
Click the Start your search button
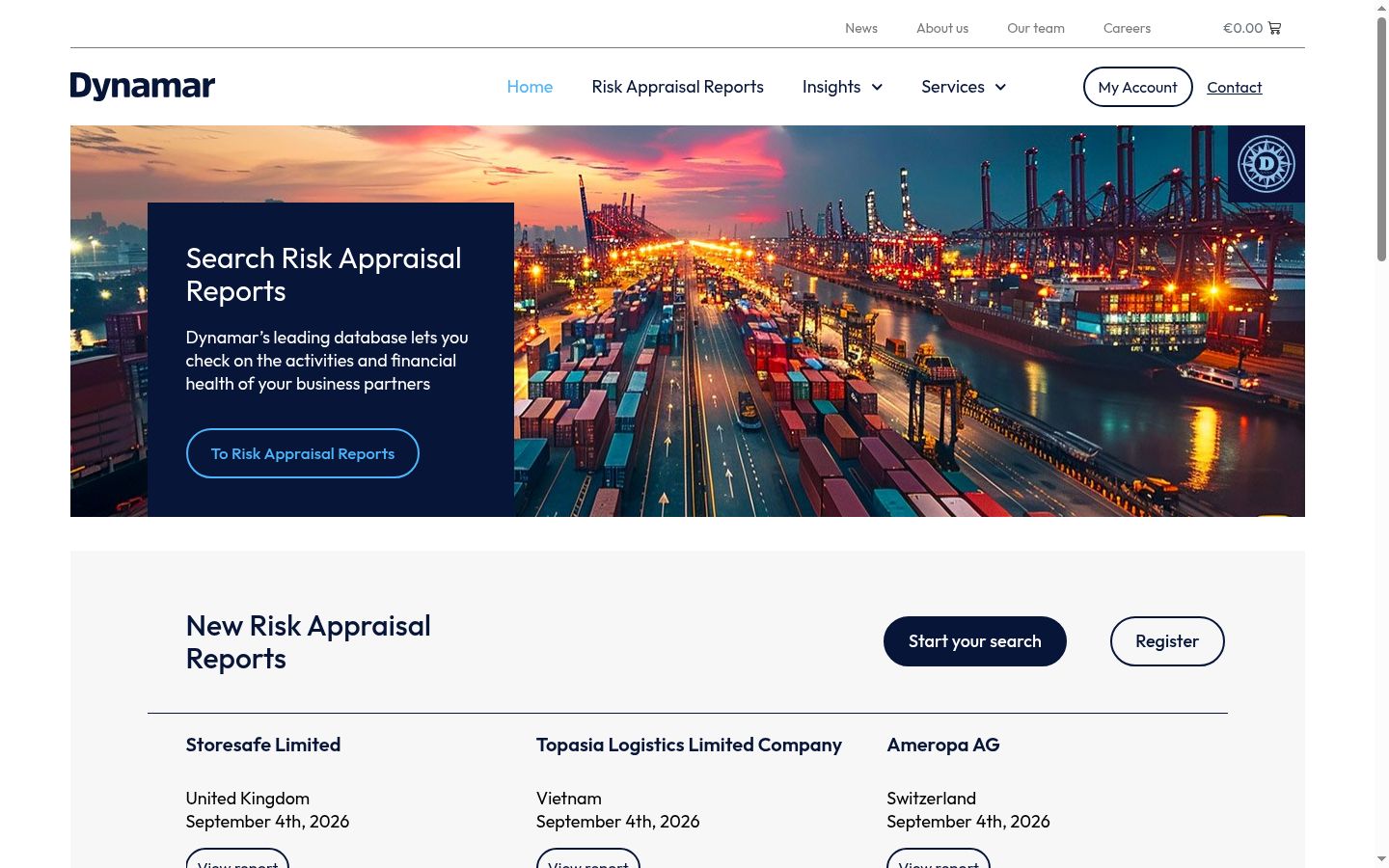click(x=975, y=641)
